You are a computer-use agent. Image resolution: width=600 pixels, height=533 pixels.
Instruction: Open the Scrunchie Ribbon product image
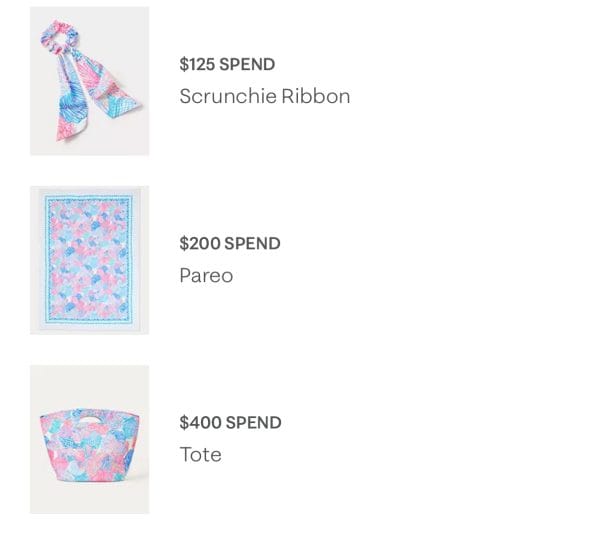pos(90,81)
